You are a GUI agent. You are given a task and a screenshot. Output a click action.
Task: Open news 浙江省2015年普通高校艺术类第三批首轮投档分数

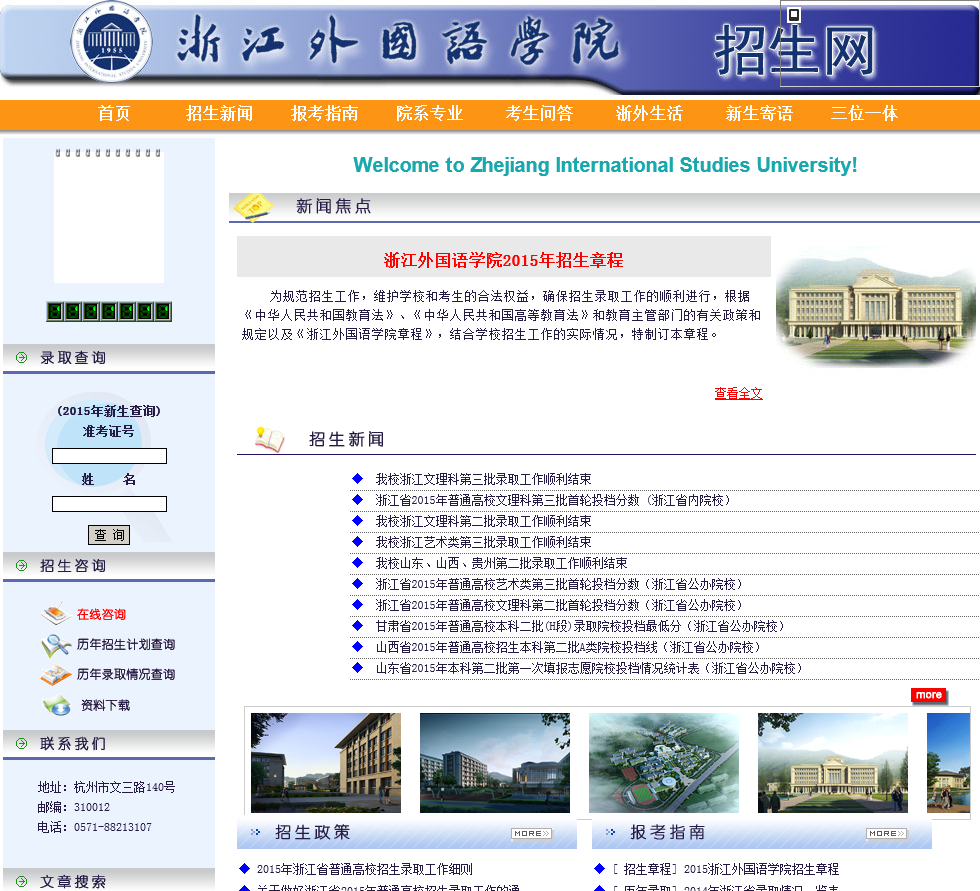(x=559, y=584)
